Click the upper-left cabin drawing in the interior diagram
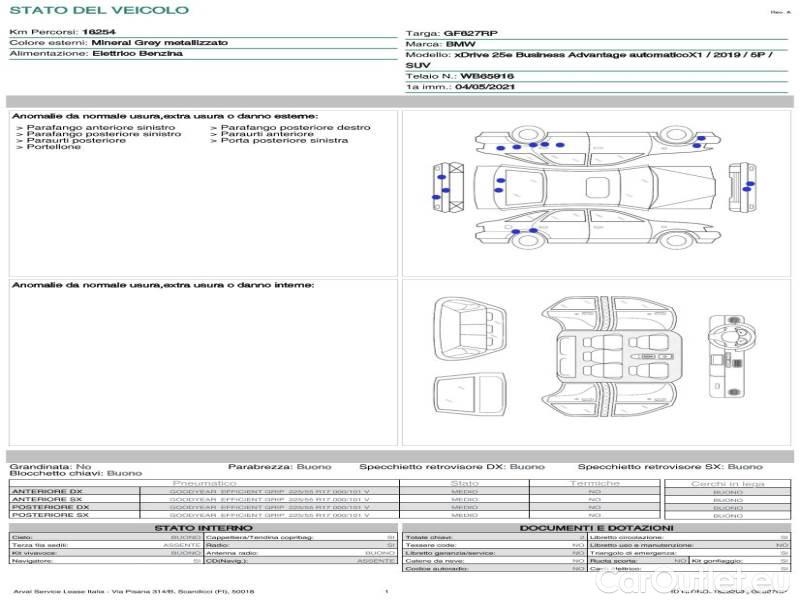Screen dimensions: 800x600 pyautogui.click(x=470, y=330)
